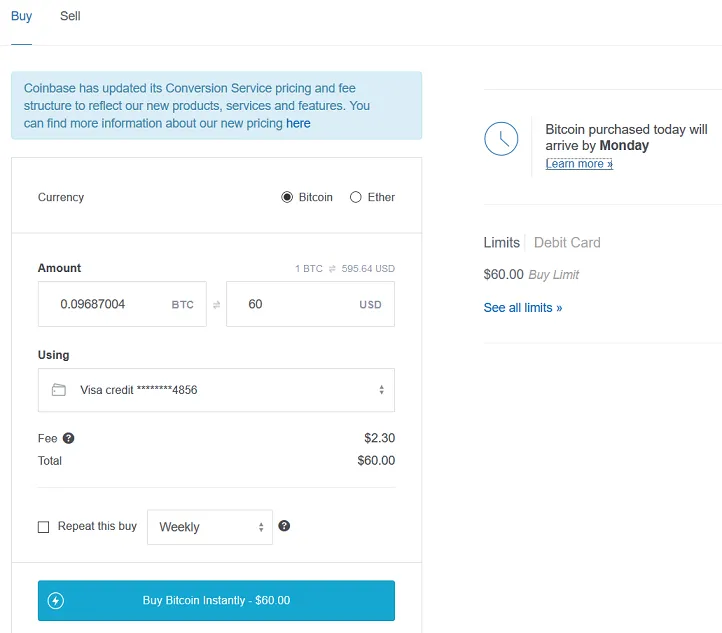Click Buy Bitcoin Instantly - $60.00 button

216,600
